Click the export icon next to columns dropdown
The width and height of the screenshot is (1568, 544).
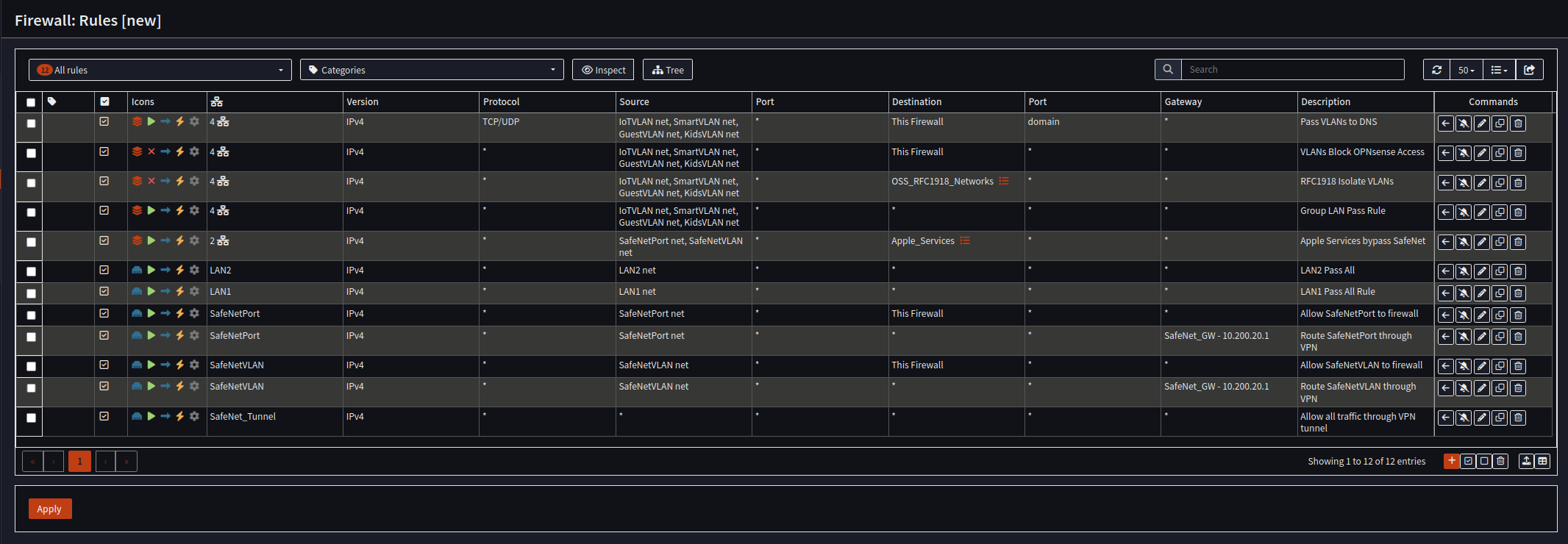1530,70
